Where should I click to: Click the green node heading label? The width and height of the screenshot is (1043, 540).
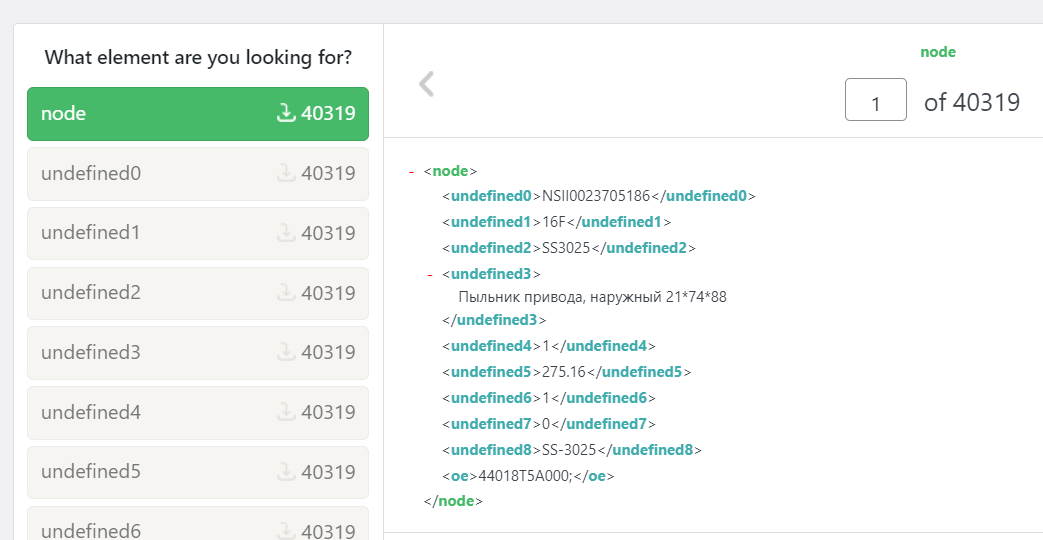coord(937,52)
